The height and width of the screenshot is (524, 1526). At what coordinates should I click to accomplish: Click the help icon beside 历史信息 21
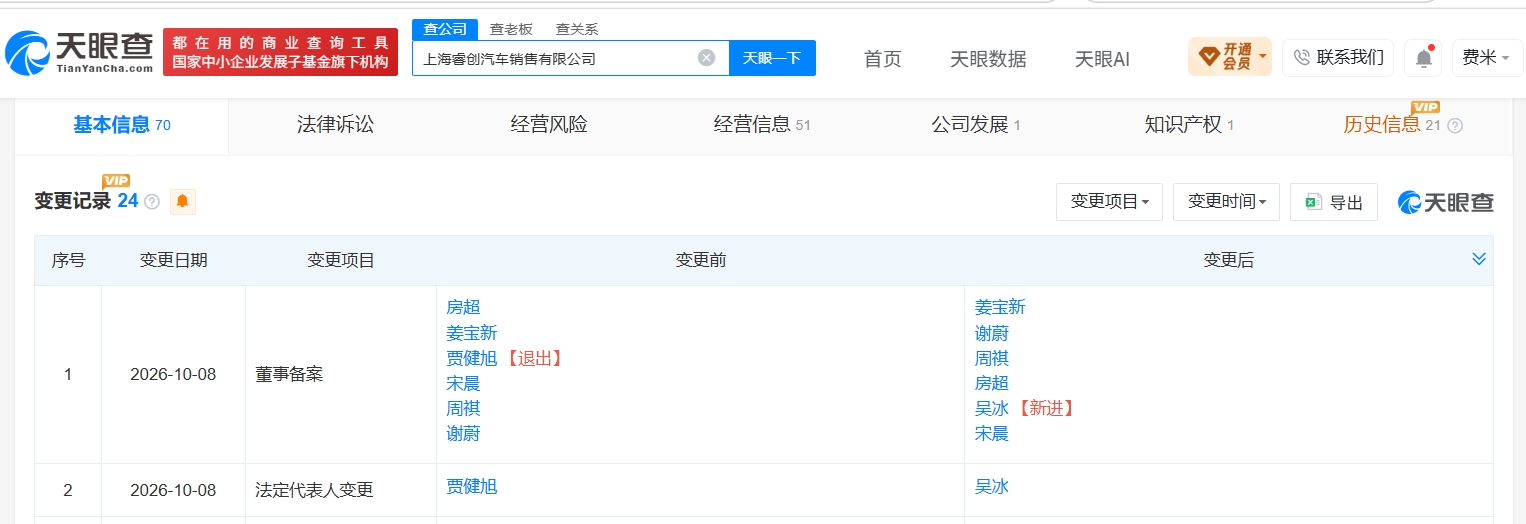[1455, 126]
